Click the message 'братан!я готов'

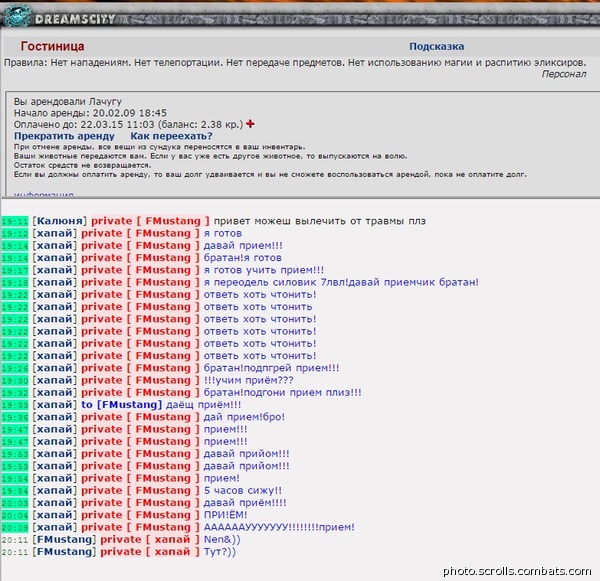243,258
